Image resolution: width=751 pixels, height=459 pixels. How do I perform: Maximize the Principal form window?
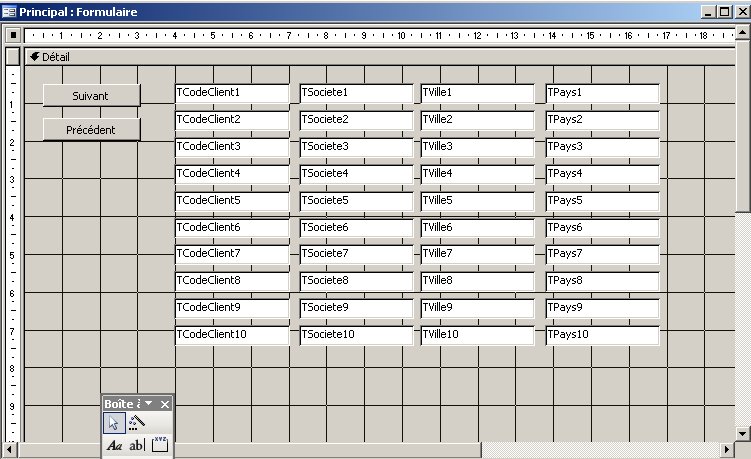[x=722, y=12]
